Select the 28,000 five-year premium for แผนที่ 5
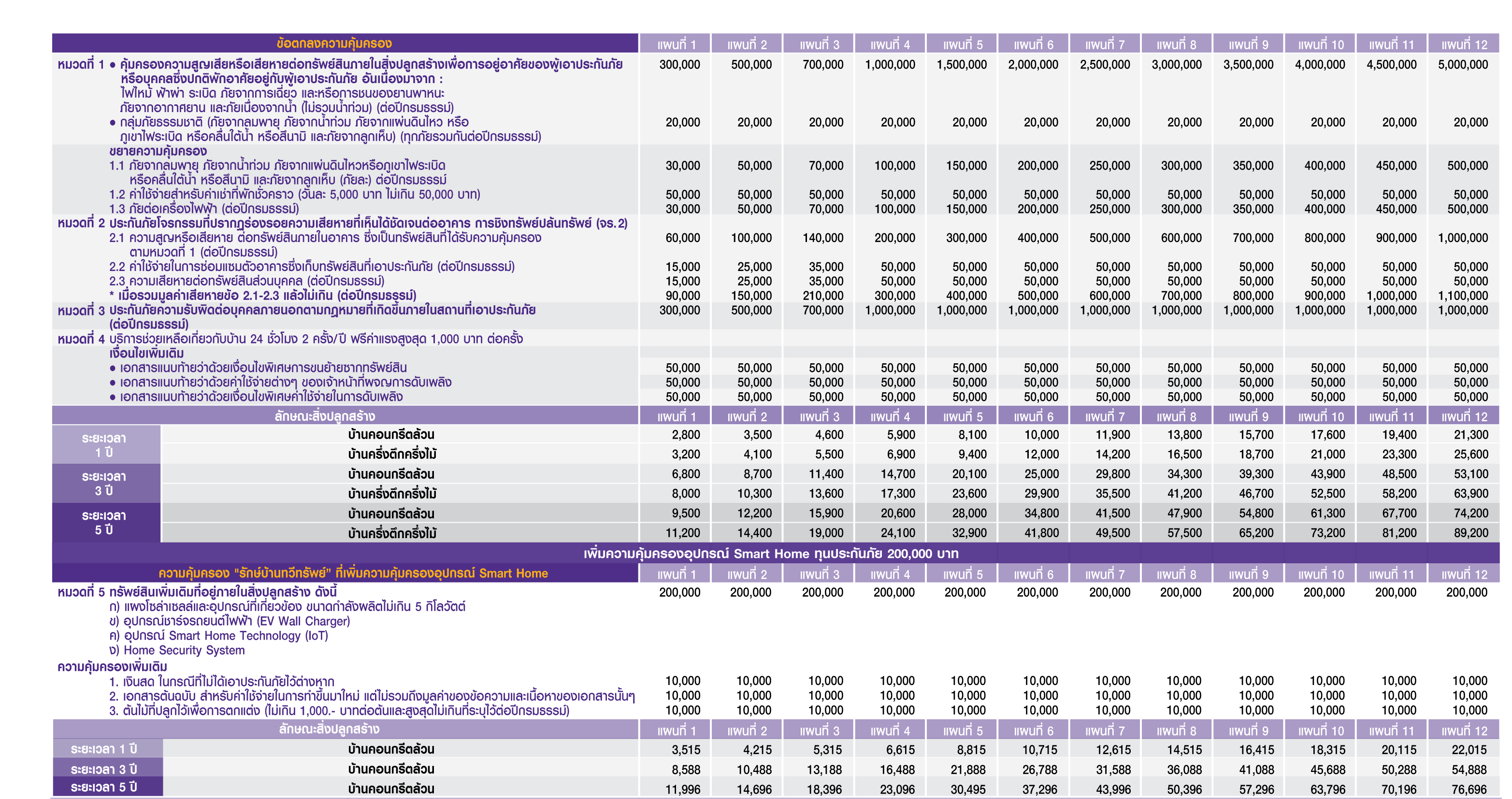This screenshot has height=799, width=1512. tap(969, 514)
